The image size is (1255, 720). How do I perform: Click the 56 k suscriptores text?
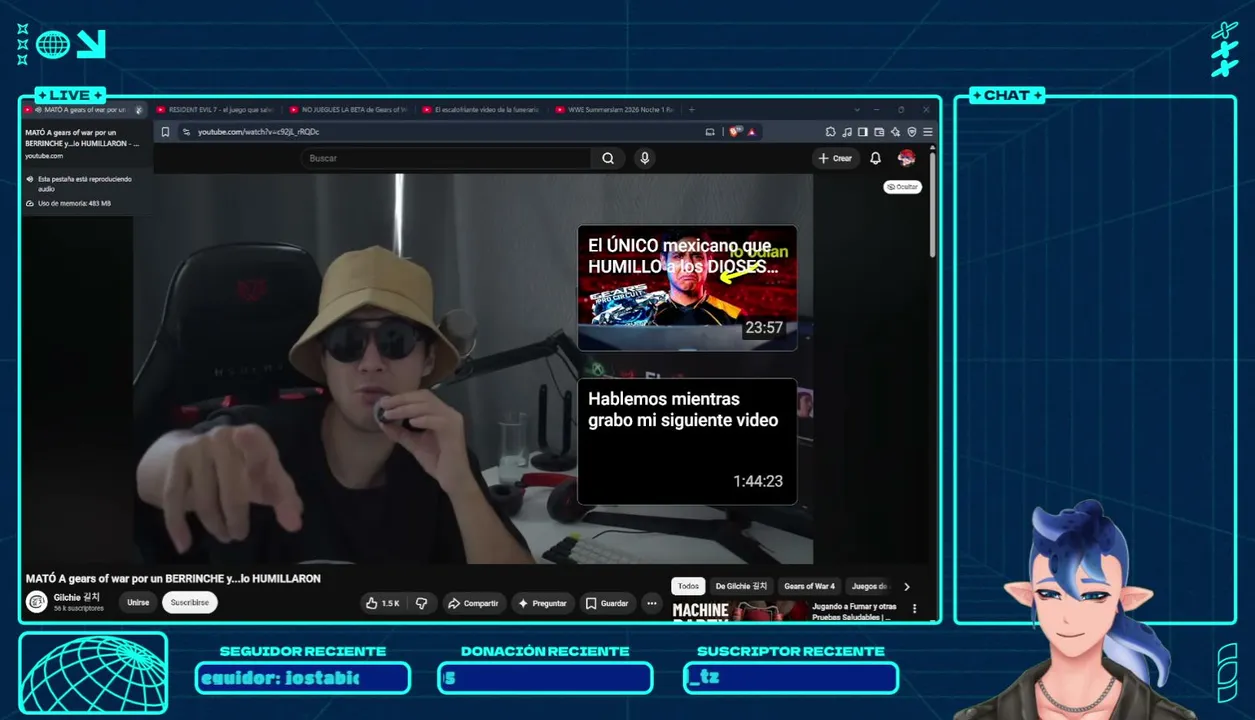pyautogui.click(x=79, y=608)
